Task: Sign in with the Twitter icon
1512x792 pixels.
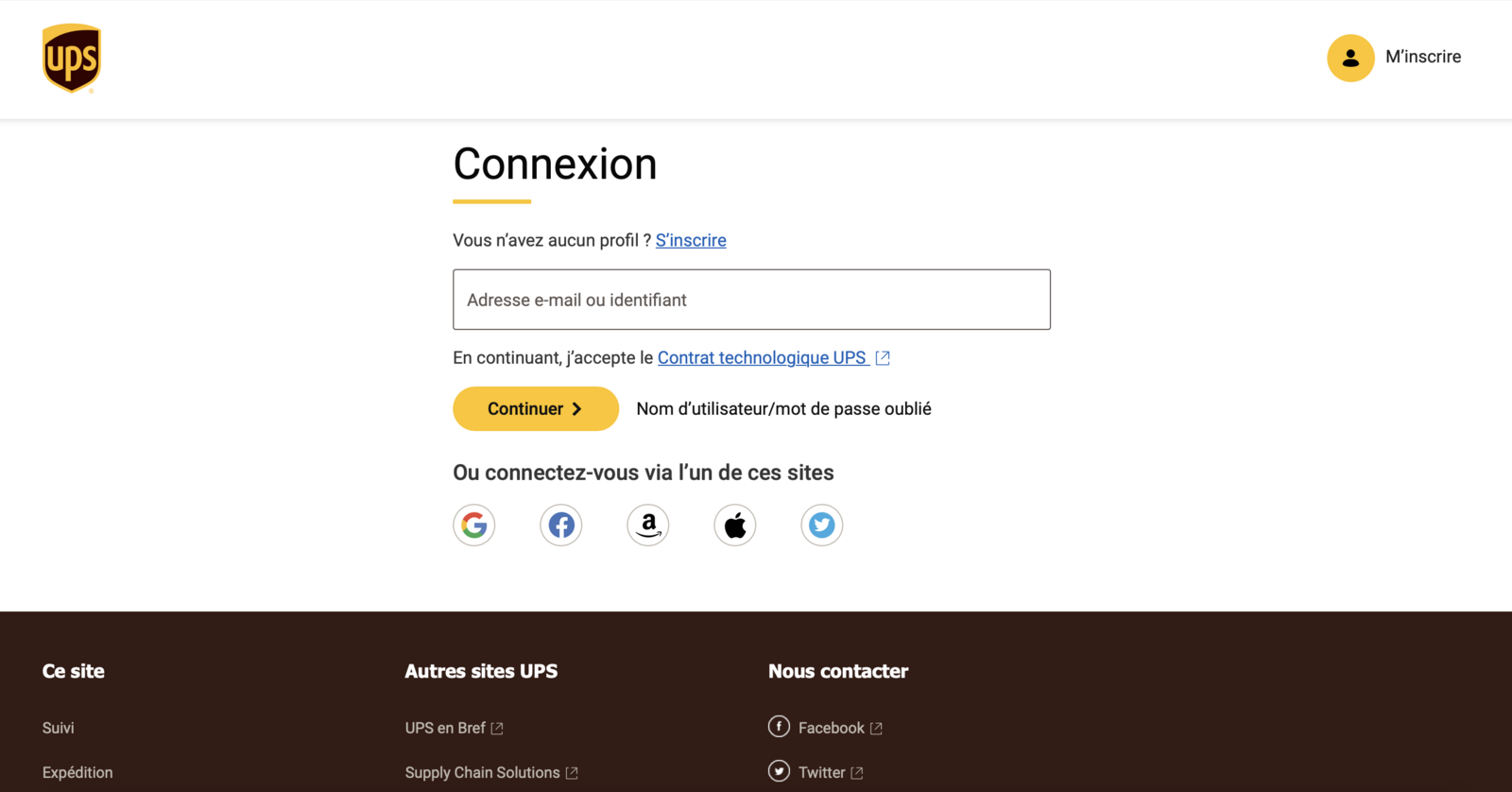Action: [x=822, y=525]
